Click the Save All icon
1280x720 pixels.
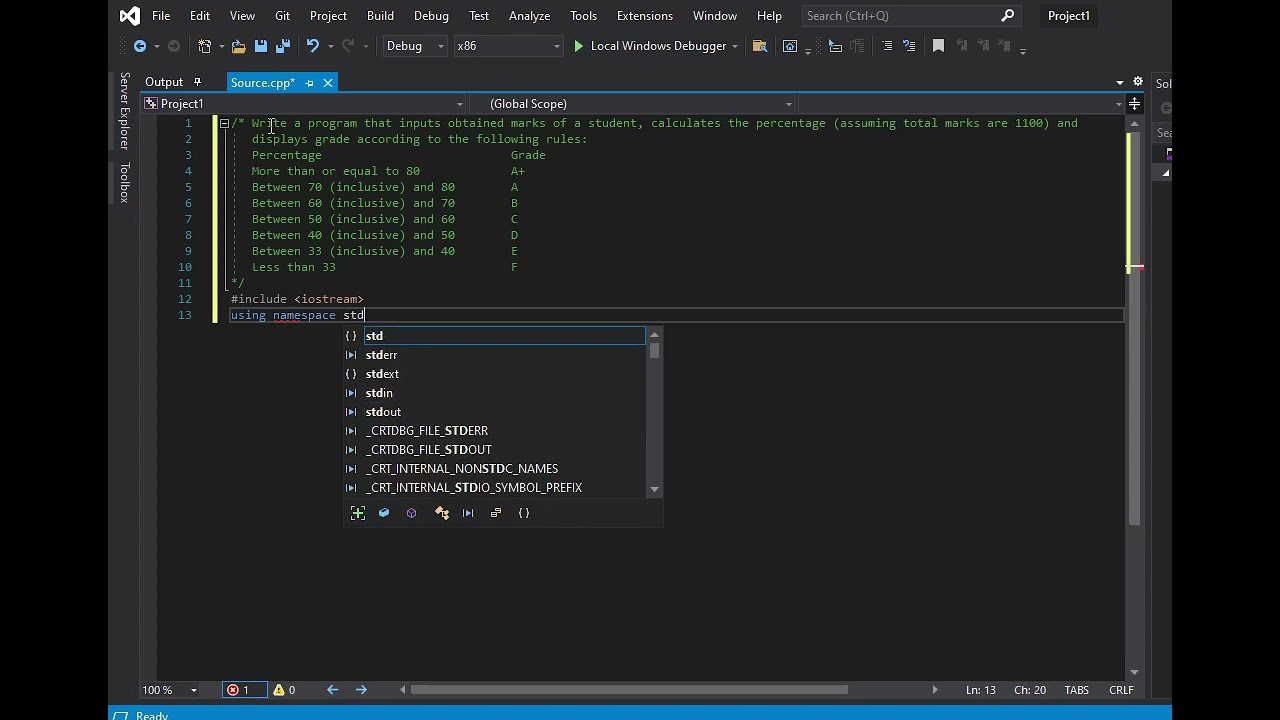pyautogui.click(x=283, y=46)
